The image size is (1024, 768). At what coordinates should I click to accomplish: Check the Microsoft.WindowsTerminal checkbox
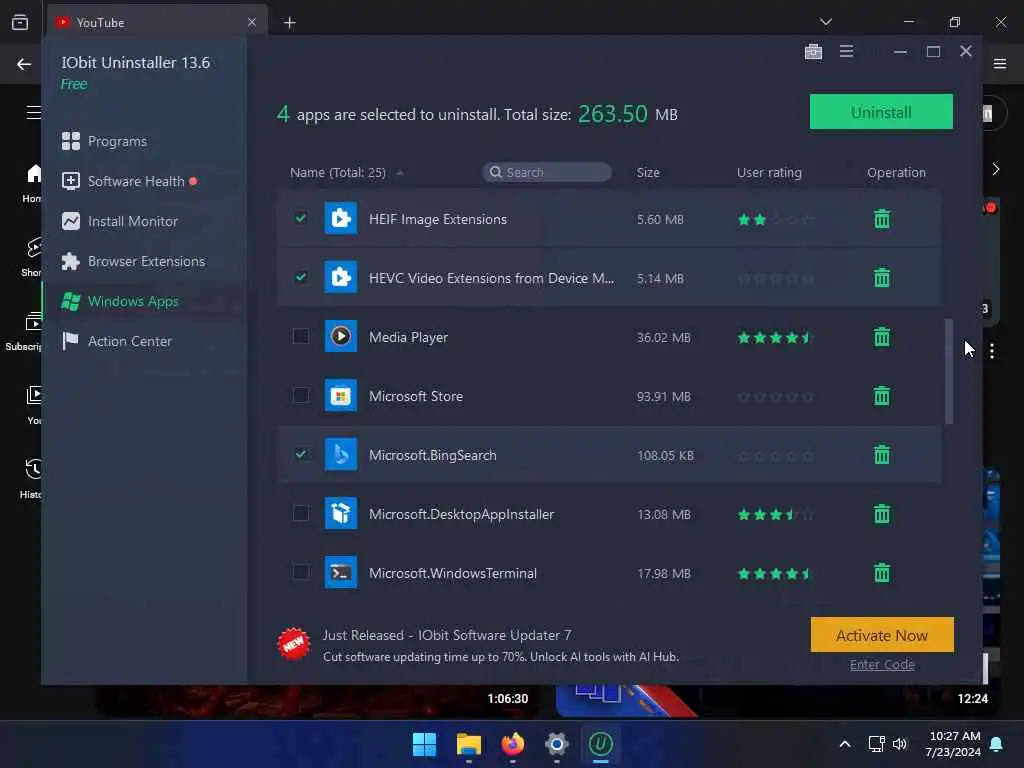point(300,572)
